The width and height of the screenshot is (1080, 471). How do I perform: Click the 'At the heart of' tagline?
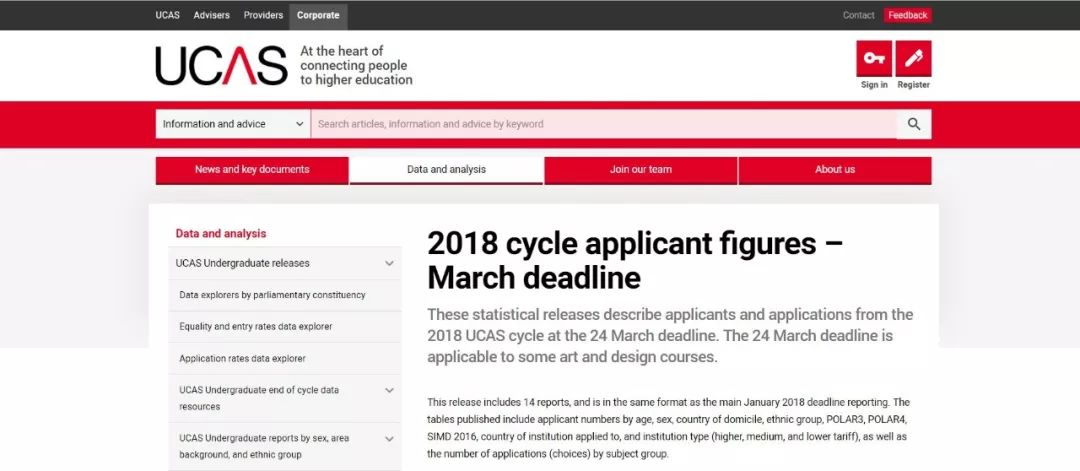(x=356, y=65)
